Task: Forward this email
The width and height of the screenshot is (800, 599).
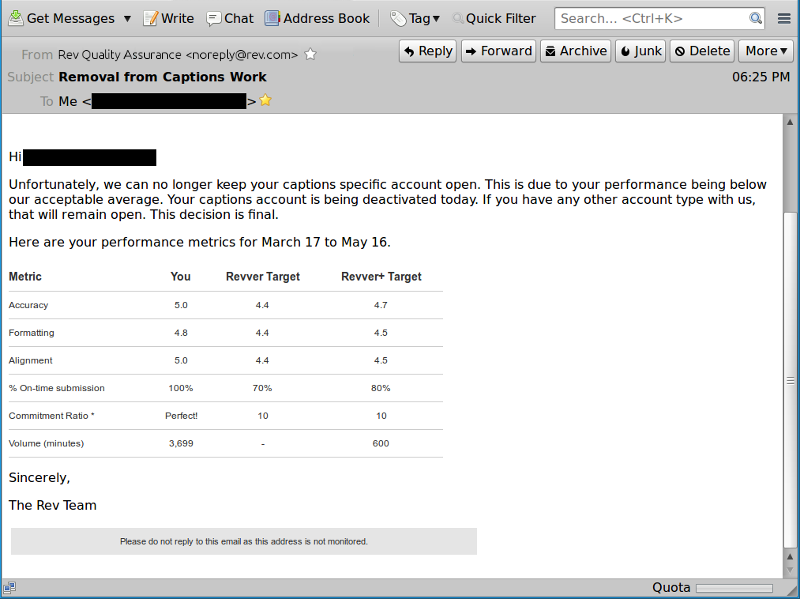Action: (x=498, y=51)
